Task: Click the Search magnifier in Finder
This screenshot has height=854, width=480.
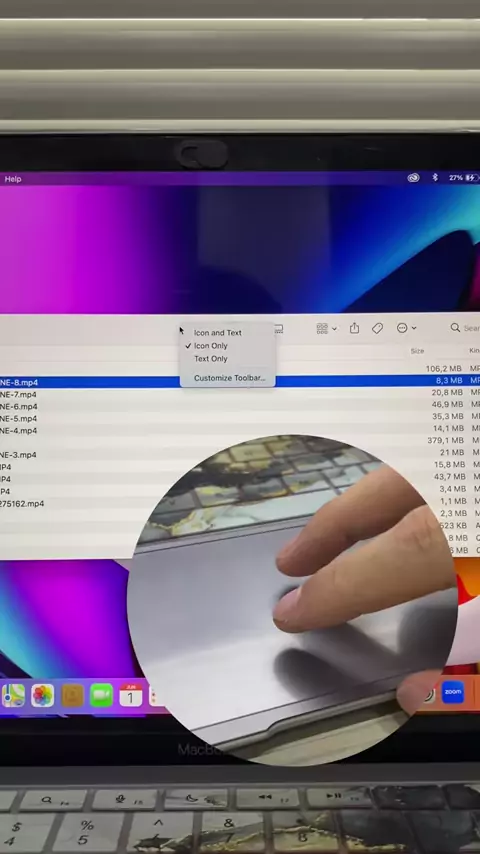Action: pyautogui.click(x=455, y=327)
